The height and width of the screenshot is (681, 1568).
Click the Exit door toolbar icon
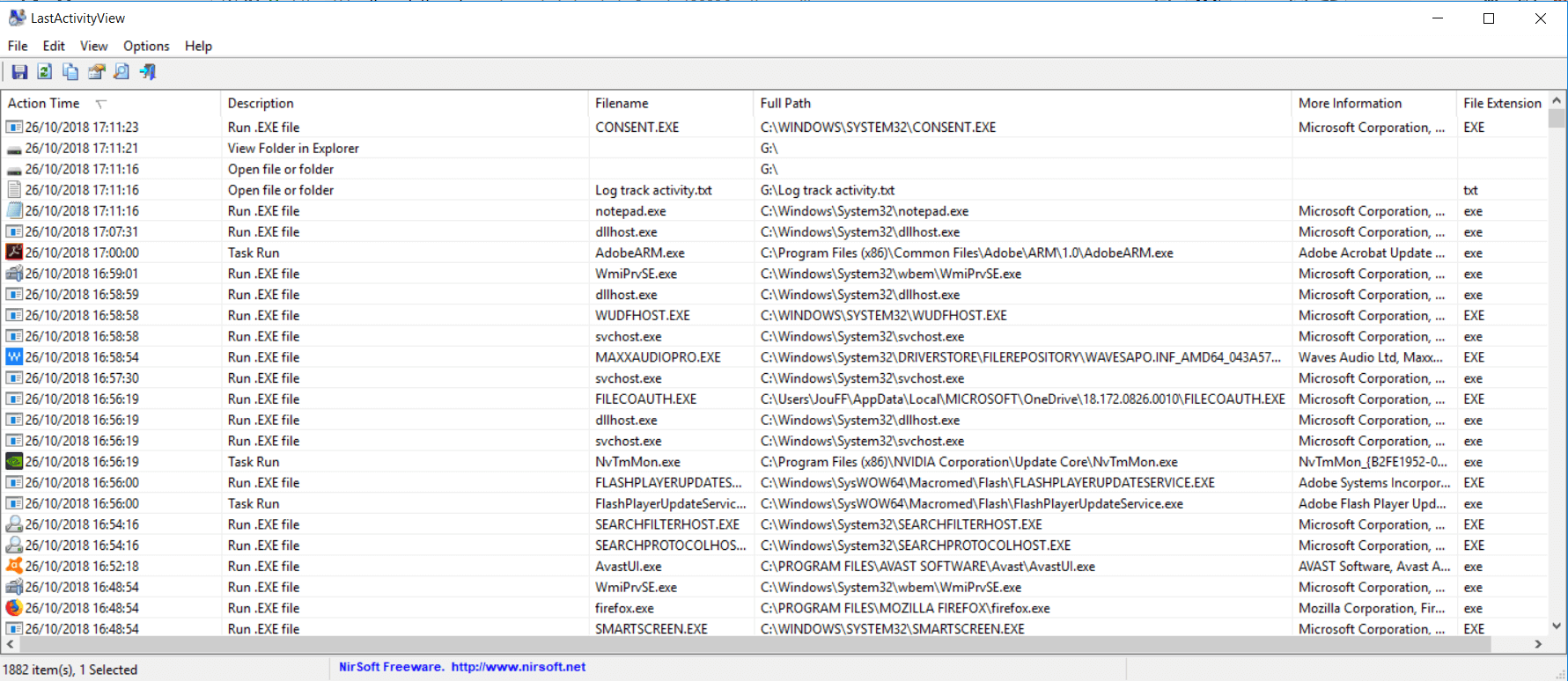(x=147, y=72)
